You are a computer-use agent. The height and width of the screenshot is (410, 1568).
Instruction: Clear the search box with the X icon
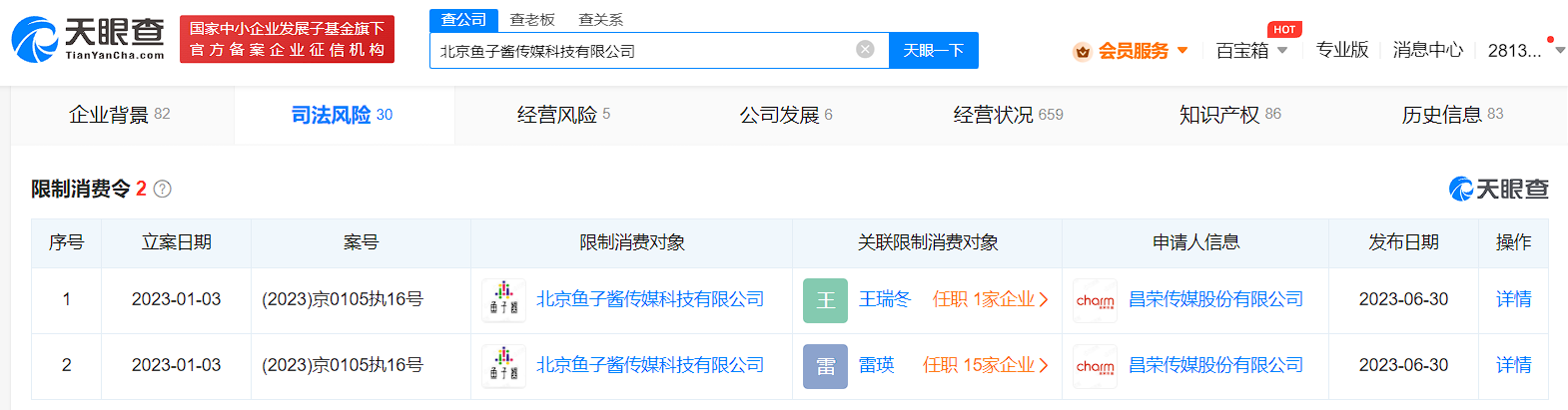tap(865, 49)
